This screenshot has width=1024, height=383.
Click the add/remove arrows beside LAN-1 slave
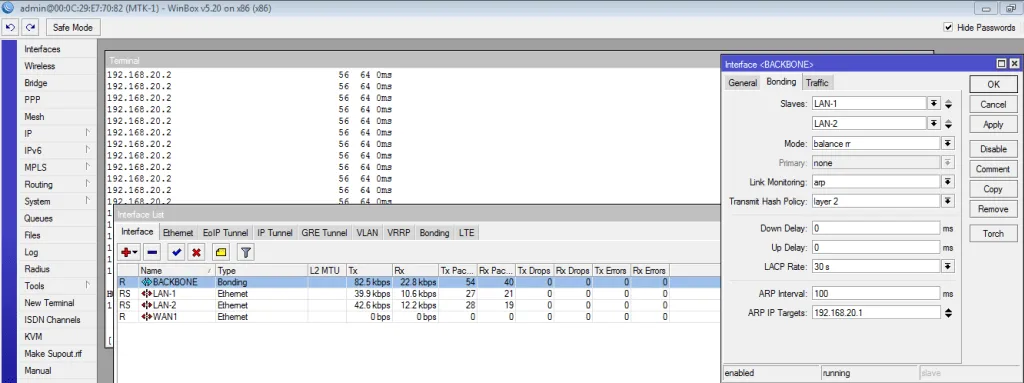click(x=948, y=104)
